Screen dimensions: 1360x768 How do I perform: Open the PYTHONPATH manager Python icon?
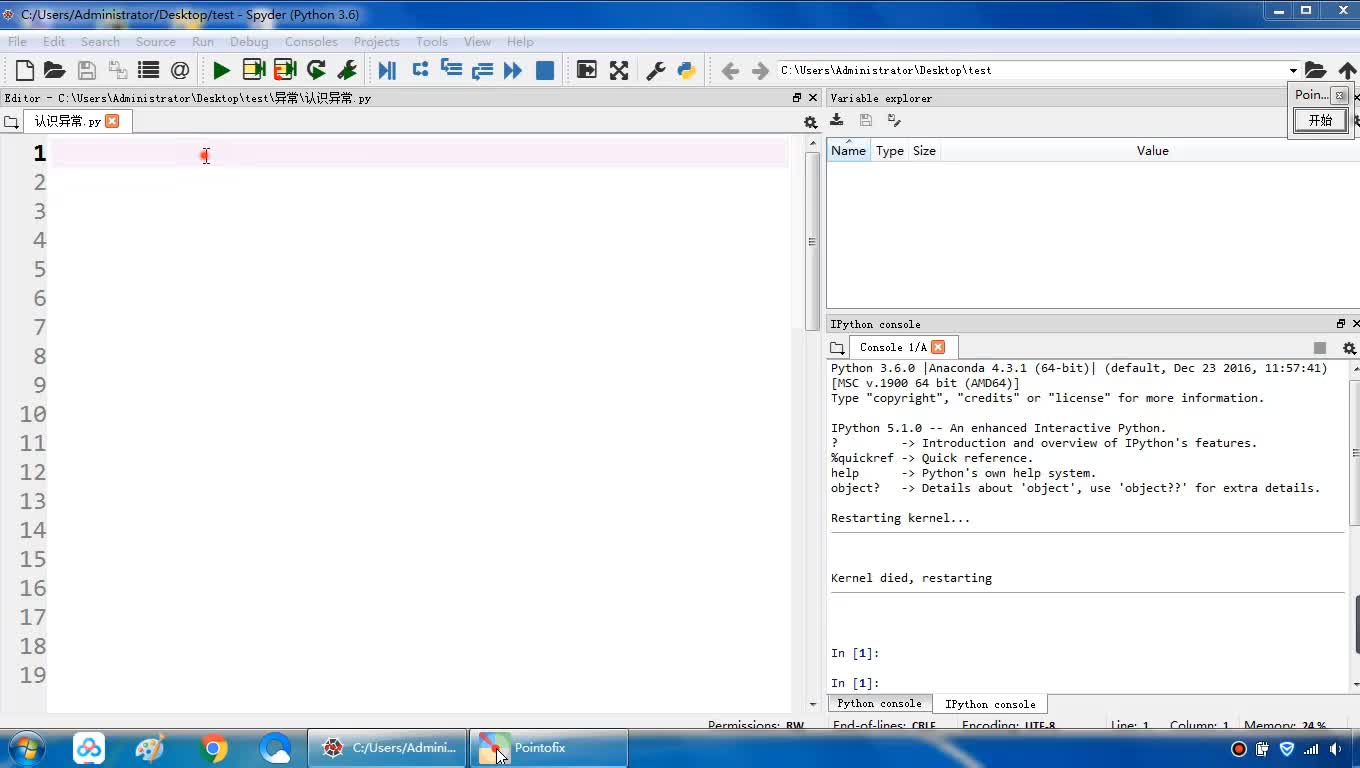pos(686,70)
